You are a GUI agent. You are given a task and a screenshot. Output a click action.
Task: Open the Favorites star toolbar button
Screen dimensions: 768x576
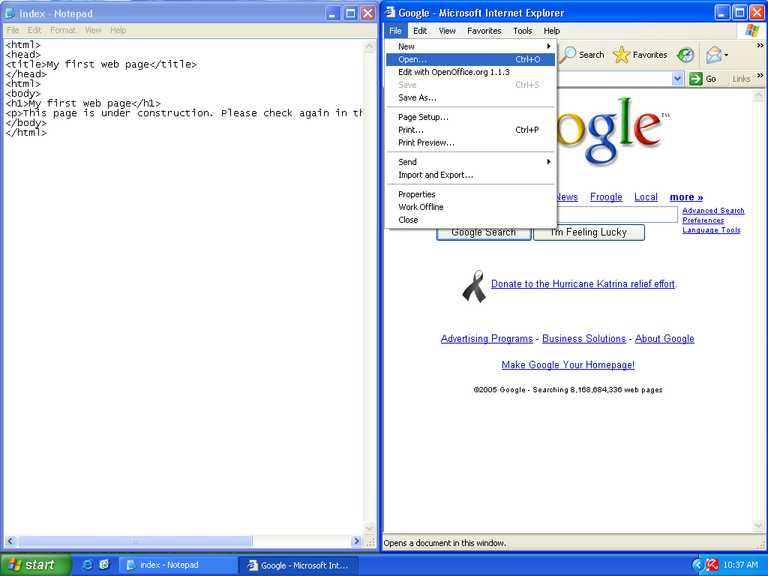[x=622, y=55]
